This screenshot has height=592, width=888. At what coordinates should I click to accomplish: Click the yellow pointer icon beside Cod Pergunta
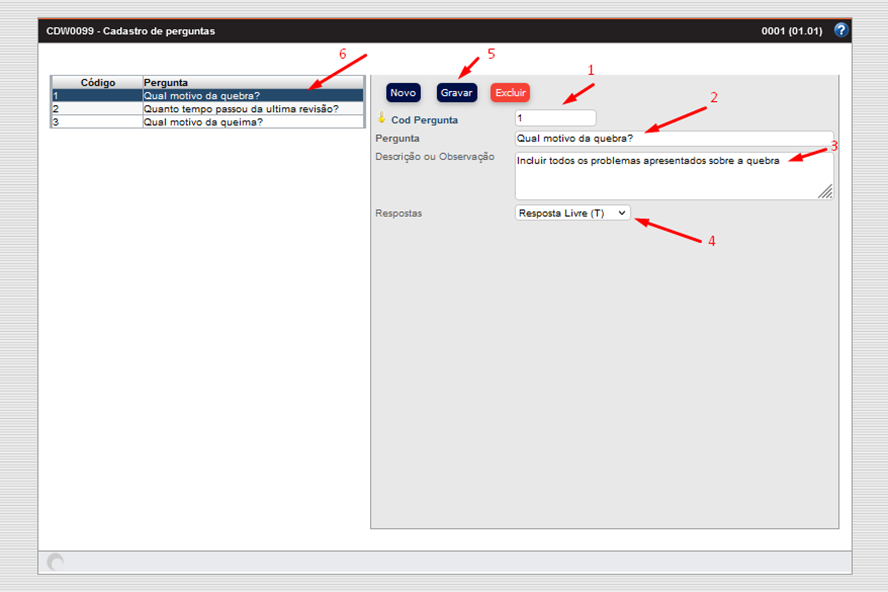pyautogui.click(x=381, y=119)
